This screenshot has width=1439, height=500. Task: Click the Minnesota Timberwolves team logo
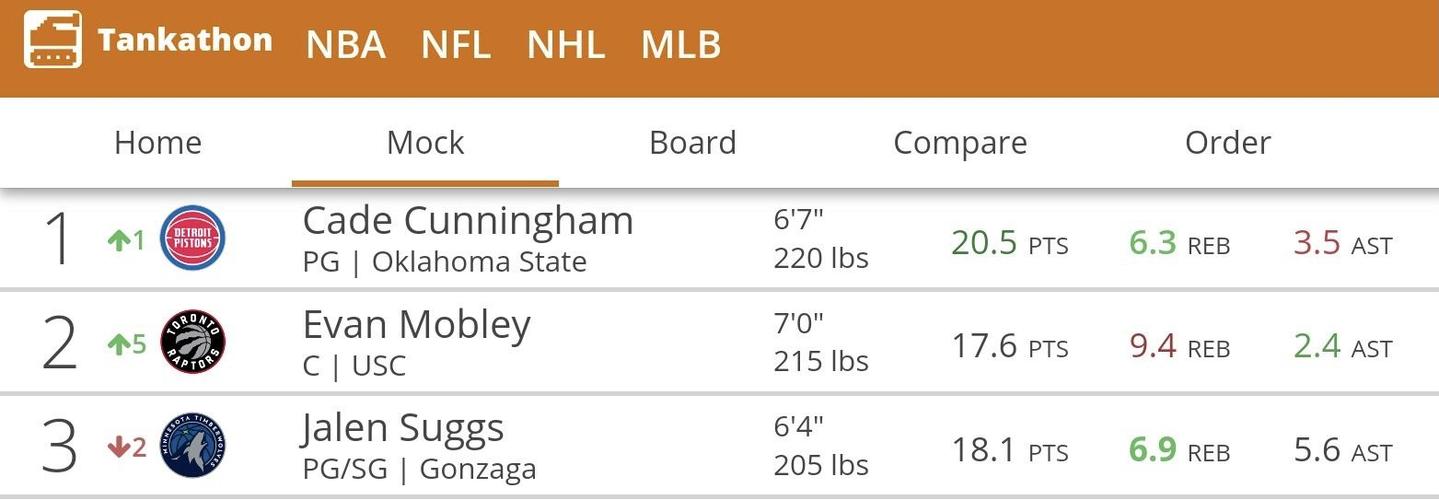pyautogui.click(x=193, y=446)
